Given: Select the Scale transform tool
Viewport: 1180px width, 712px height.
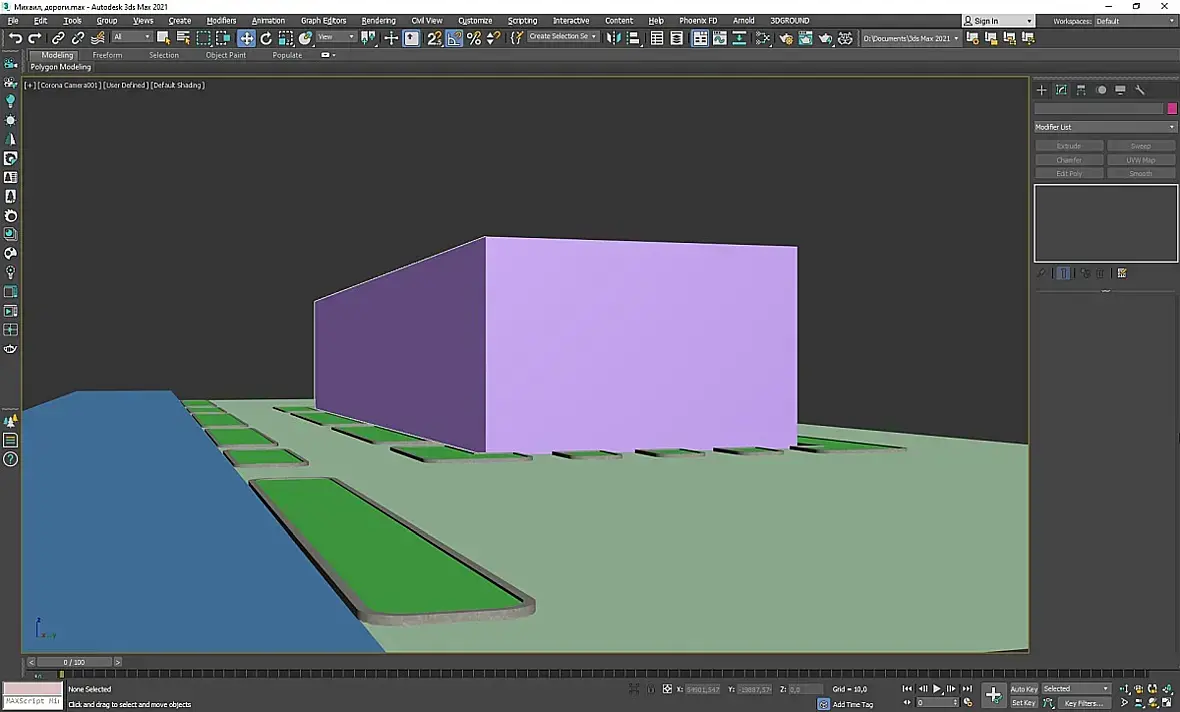Looking at the screenshot, I should 286,38.
